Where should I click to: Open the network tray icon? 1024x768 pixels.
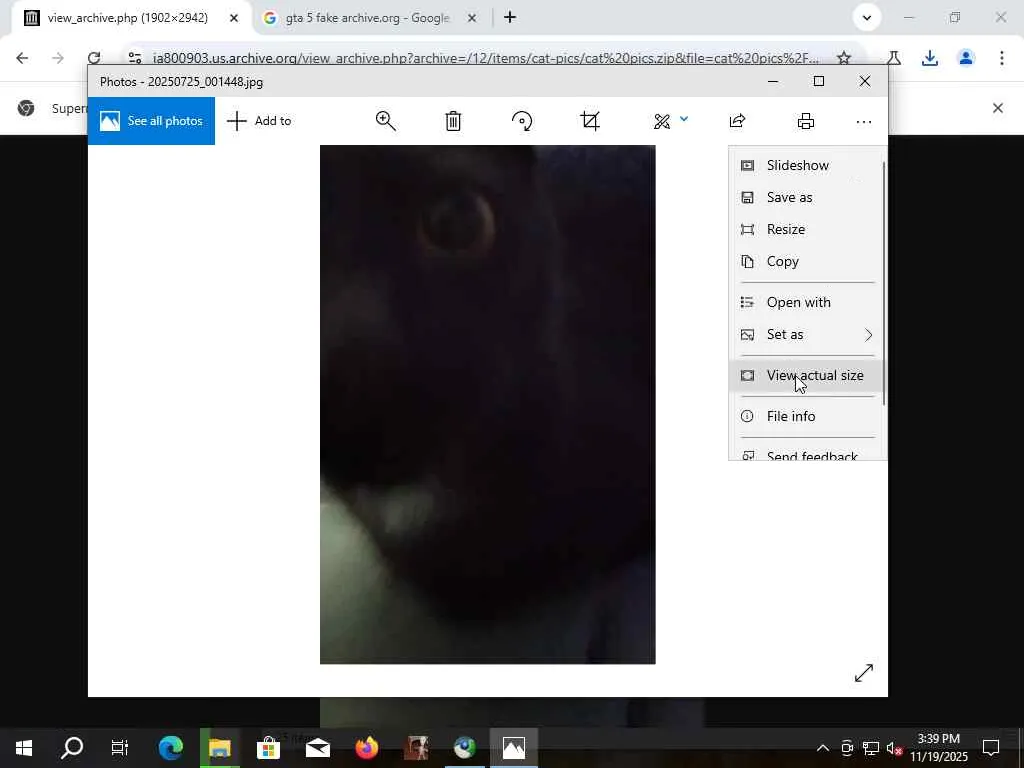[871, 748]
